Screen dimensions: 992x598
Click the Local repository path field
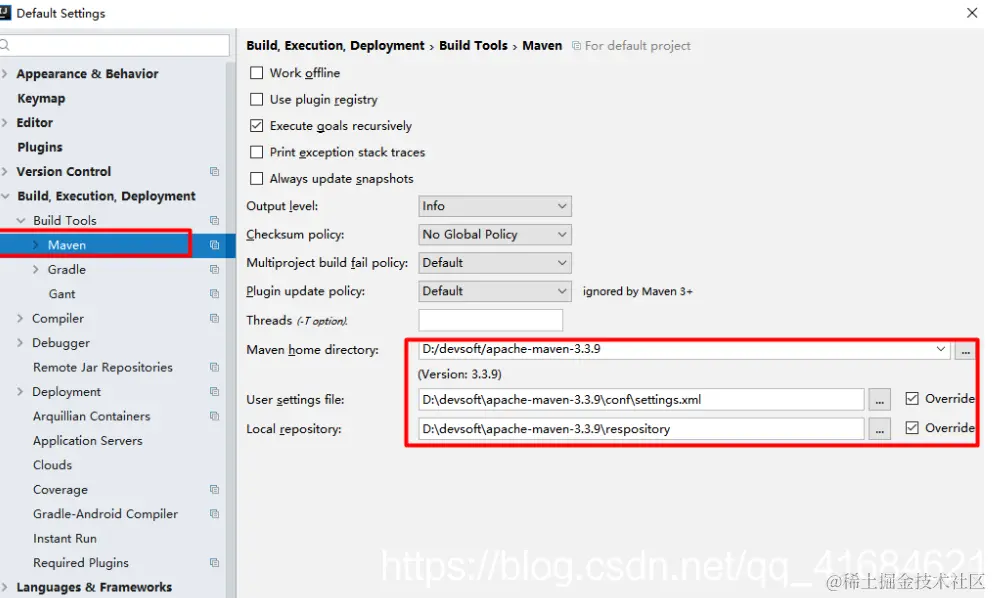point(641,428)
